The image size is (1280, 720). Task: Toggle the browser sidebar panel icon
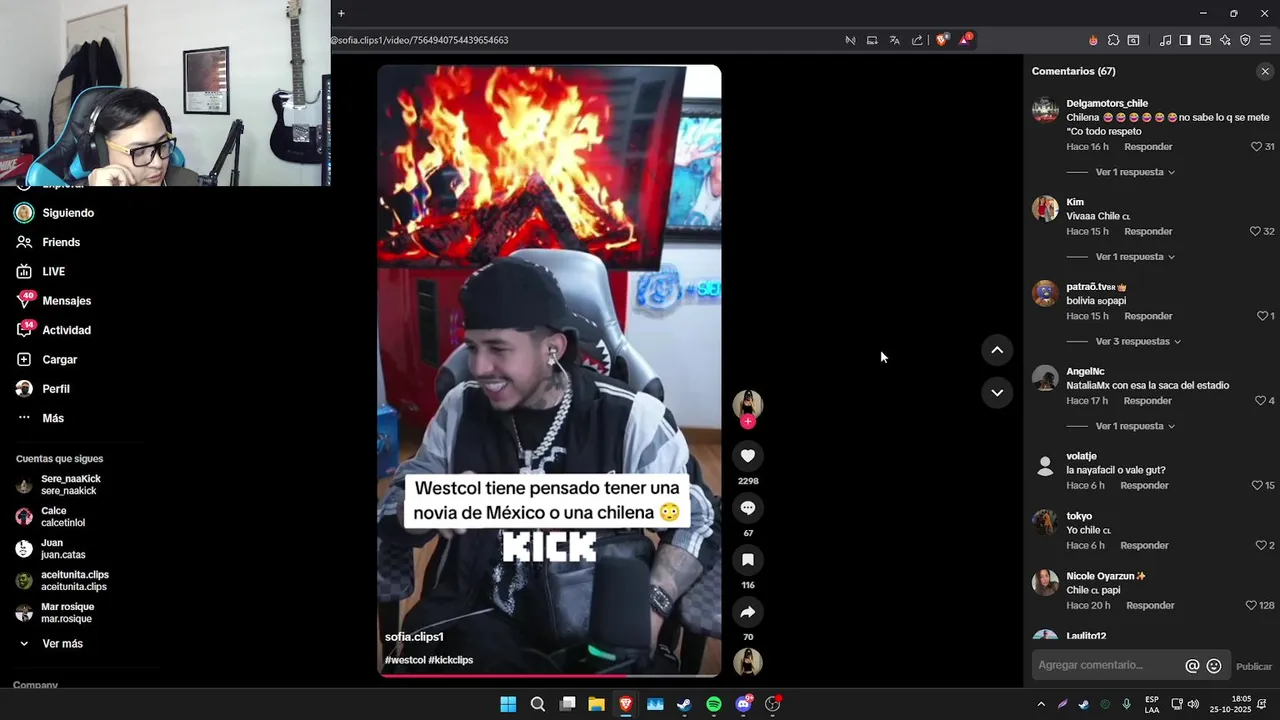point(1185,40)
